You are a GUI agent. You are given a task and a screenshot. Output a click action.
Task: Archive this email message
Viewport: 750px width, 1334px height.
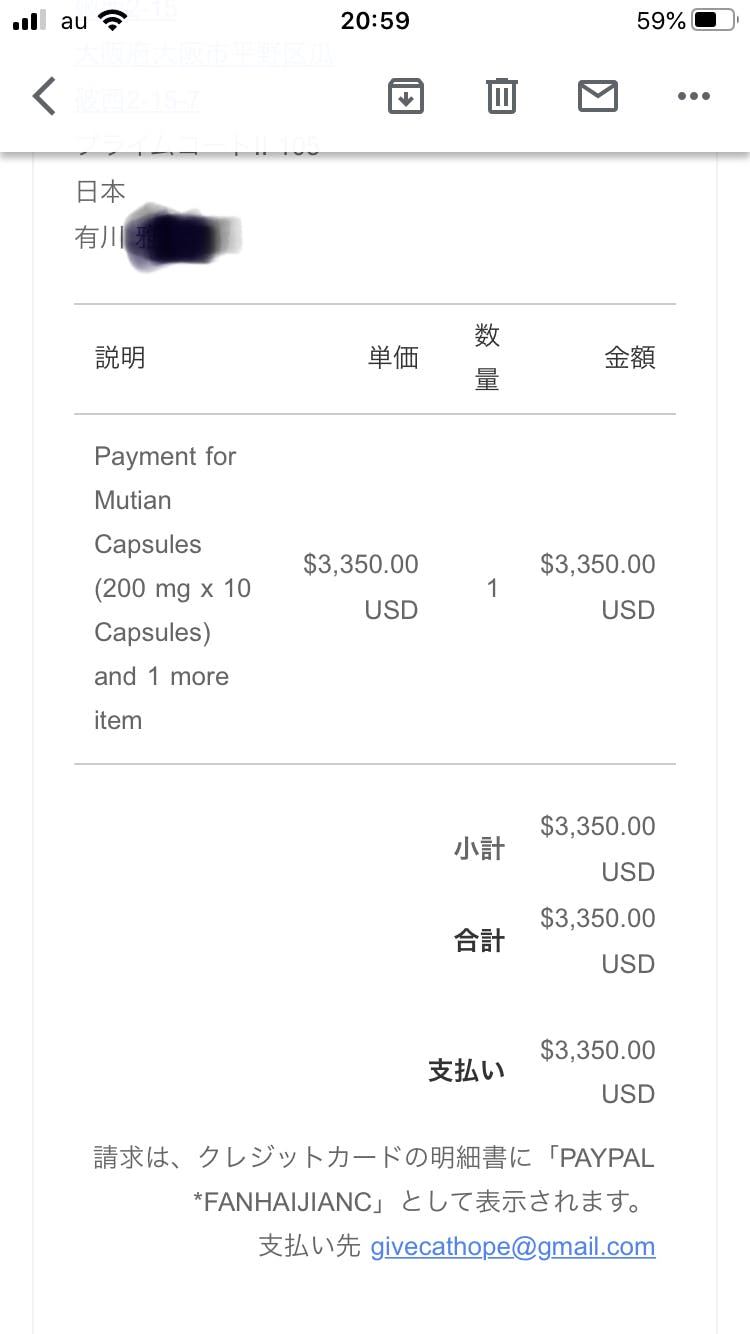point(406,96)
